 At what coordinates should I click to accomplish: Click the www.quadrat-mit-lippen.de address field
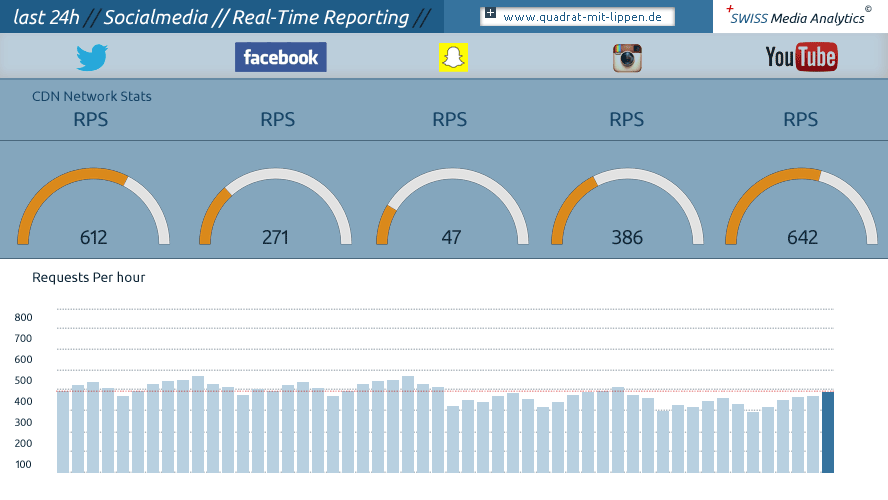577,16
